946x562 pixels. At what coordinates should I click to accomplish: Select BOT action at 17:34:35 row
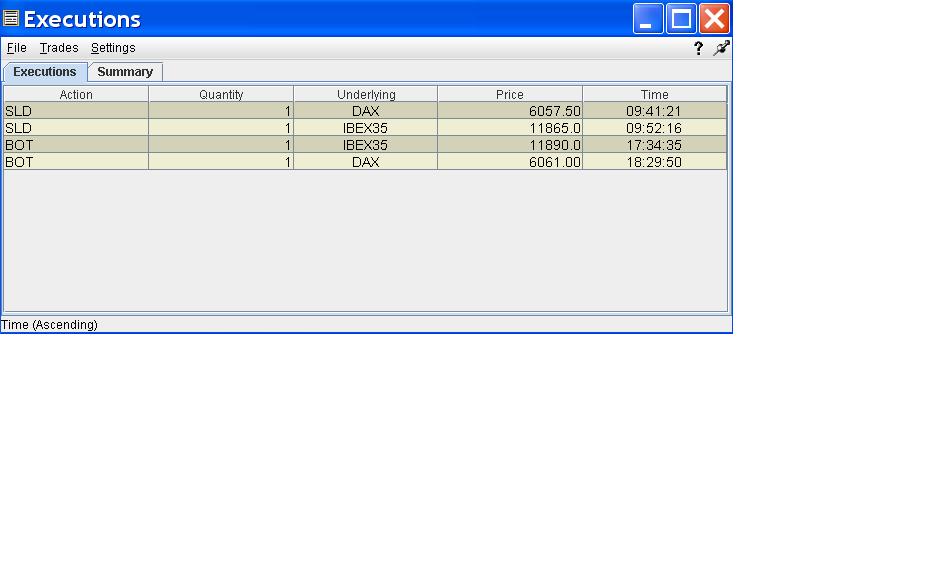coord(76,145)
